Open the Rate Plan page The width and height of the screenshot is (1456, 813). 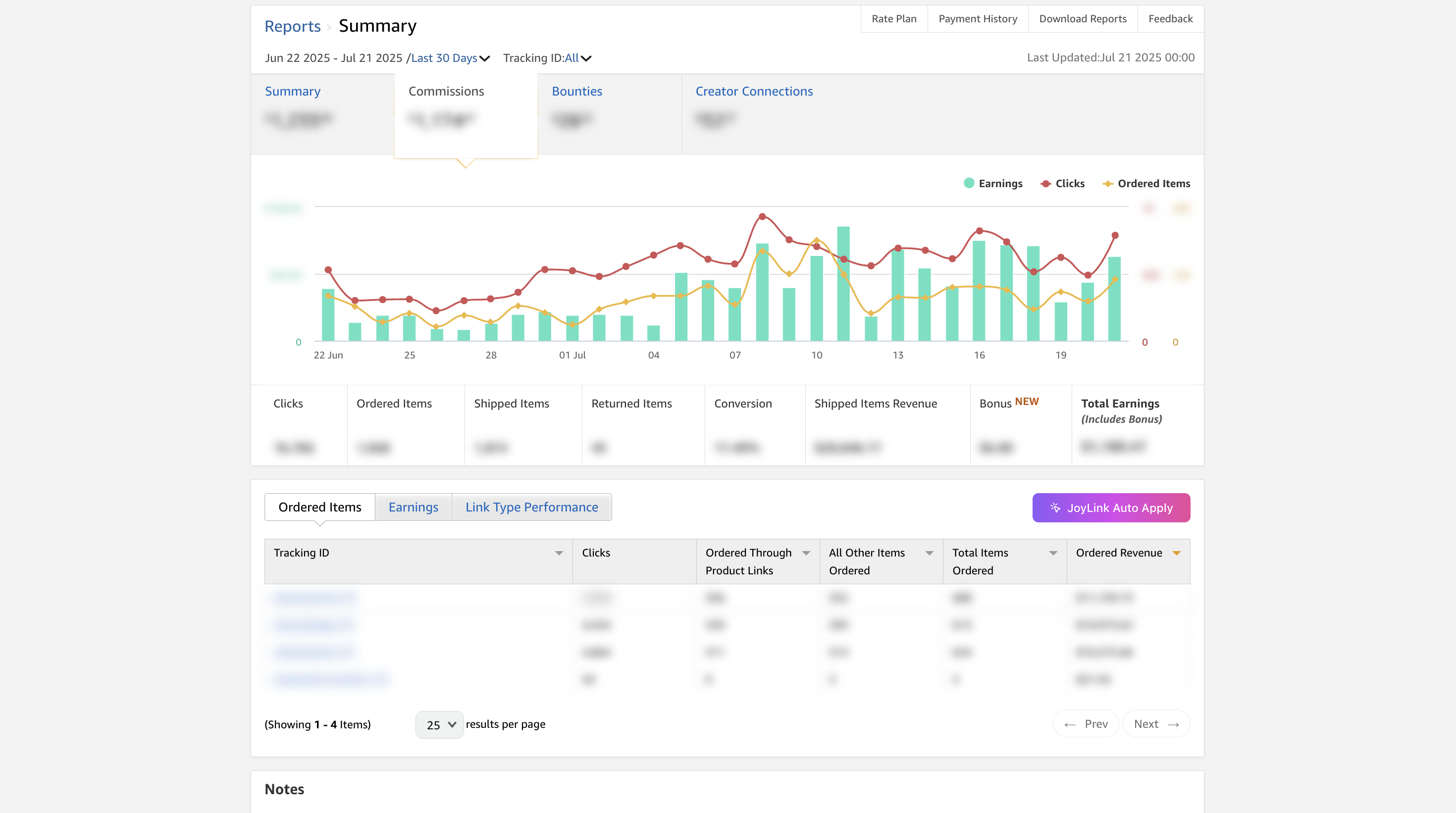[x=893, y=19]
